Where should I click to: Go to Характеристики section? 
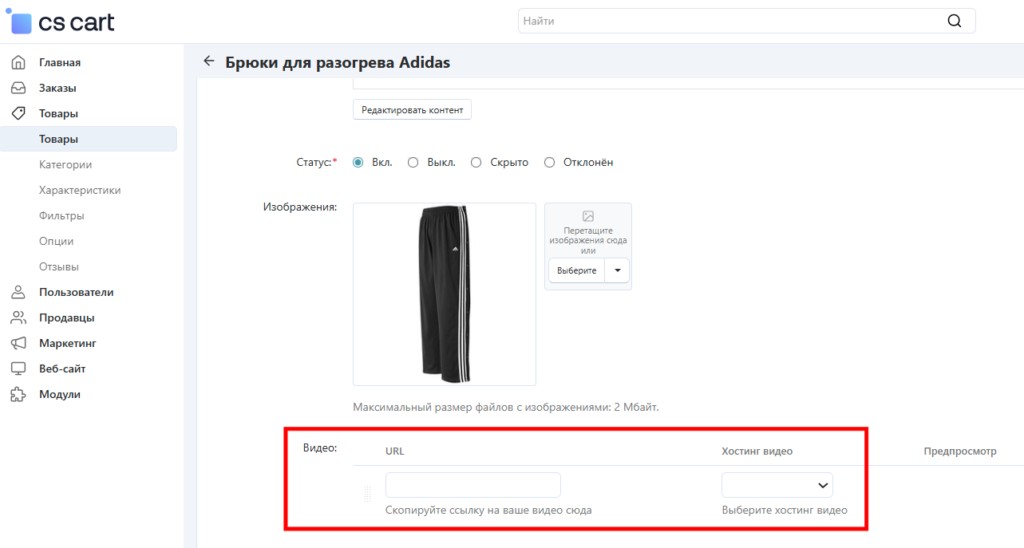[x=80, y=190]
